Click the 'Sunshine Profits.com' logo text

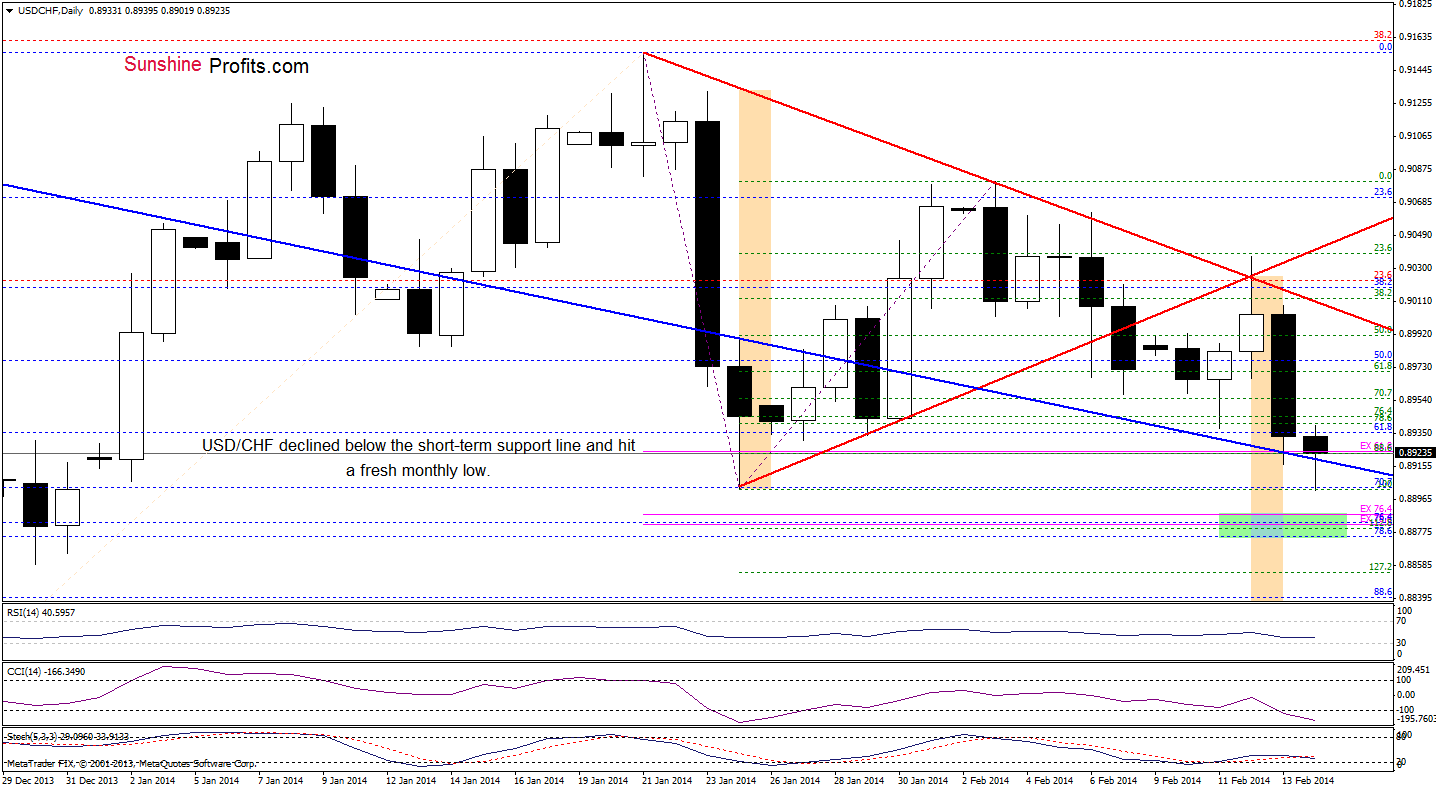217,66
